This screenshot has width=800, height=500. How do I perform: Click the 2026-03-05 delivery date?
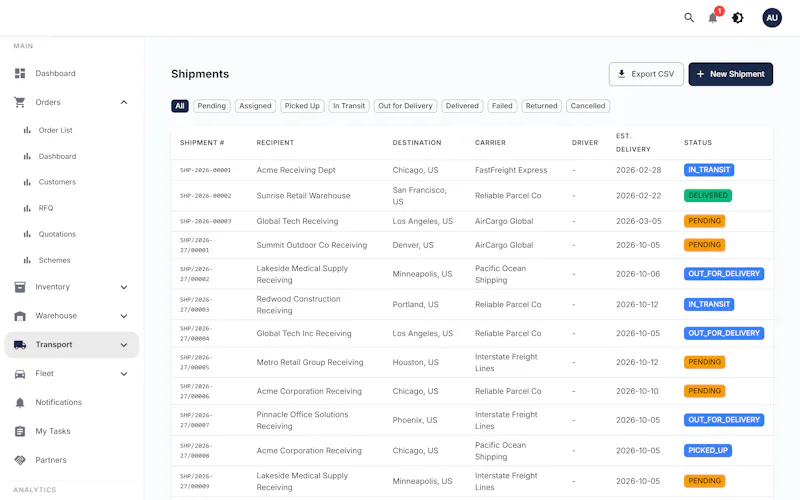click(x=639, y=221)
